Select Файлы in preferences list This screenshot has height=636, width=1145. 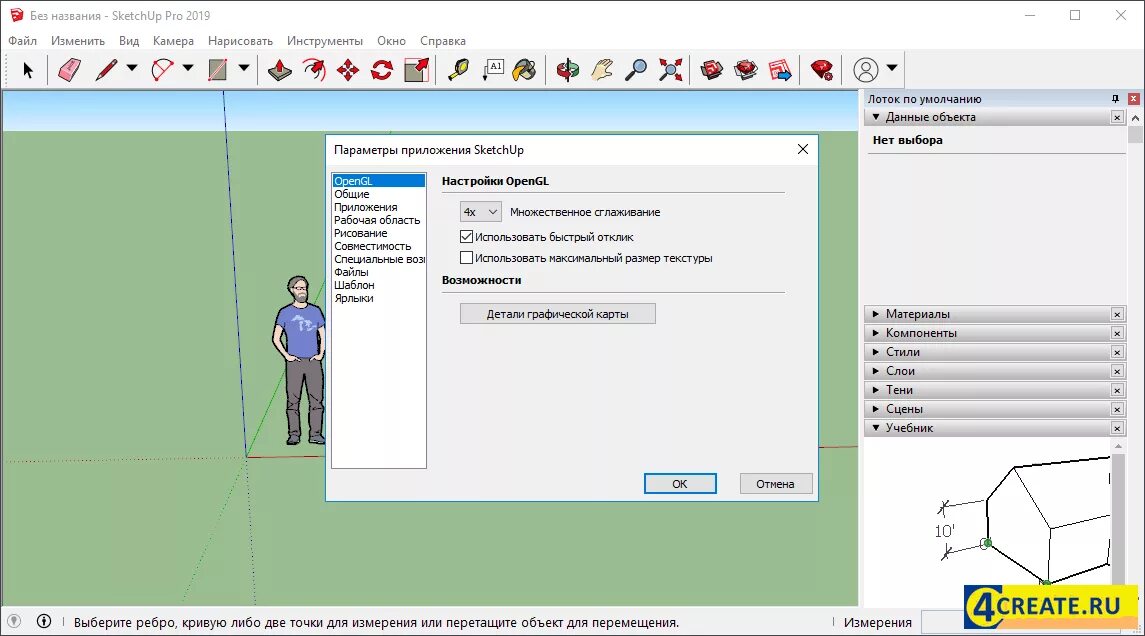point(351,272)
